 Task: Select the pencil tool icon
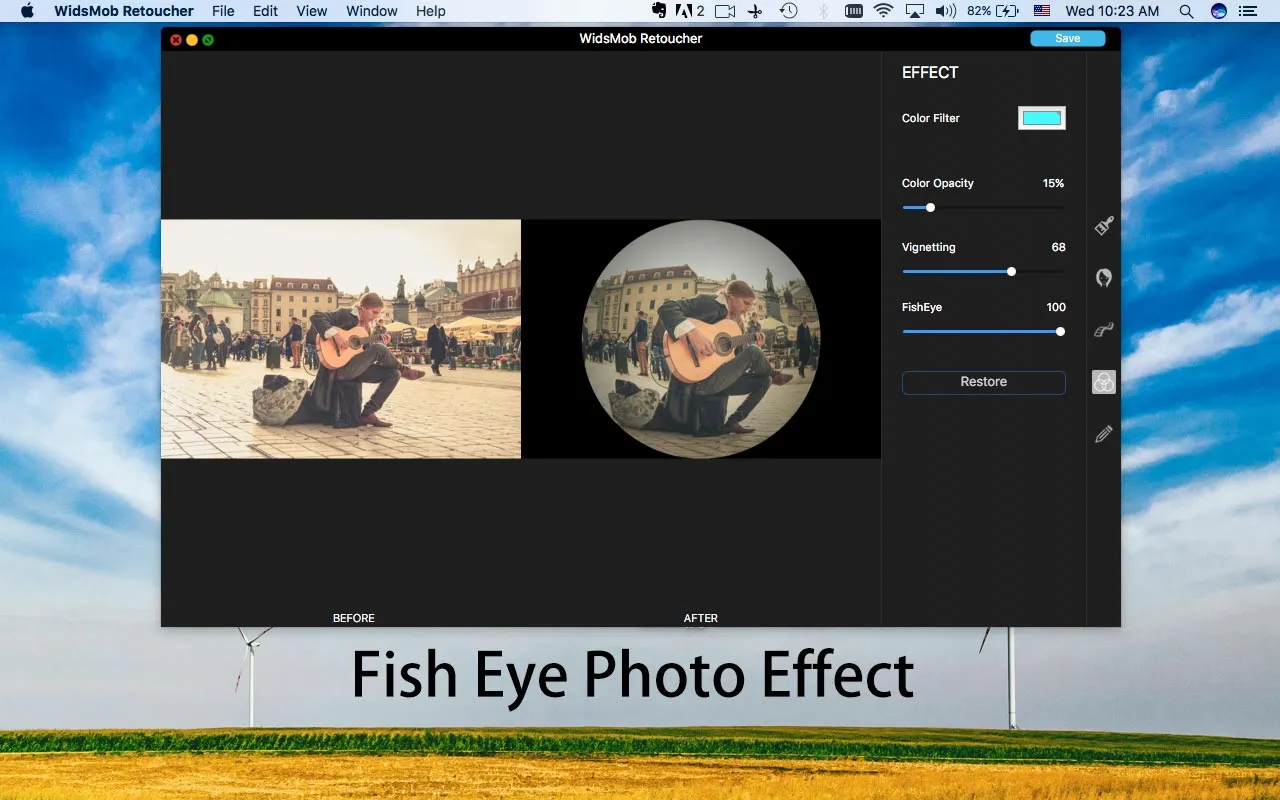(1104, 434)
